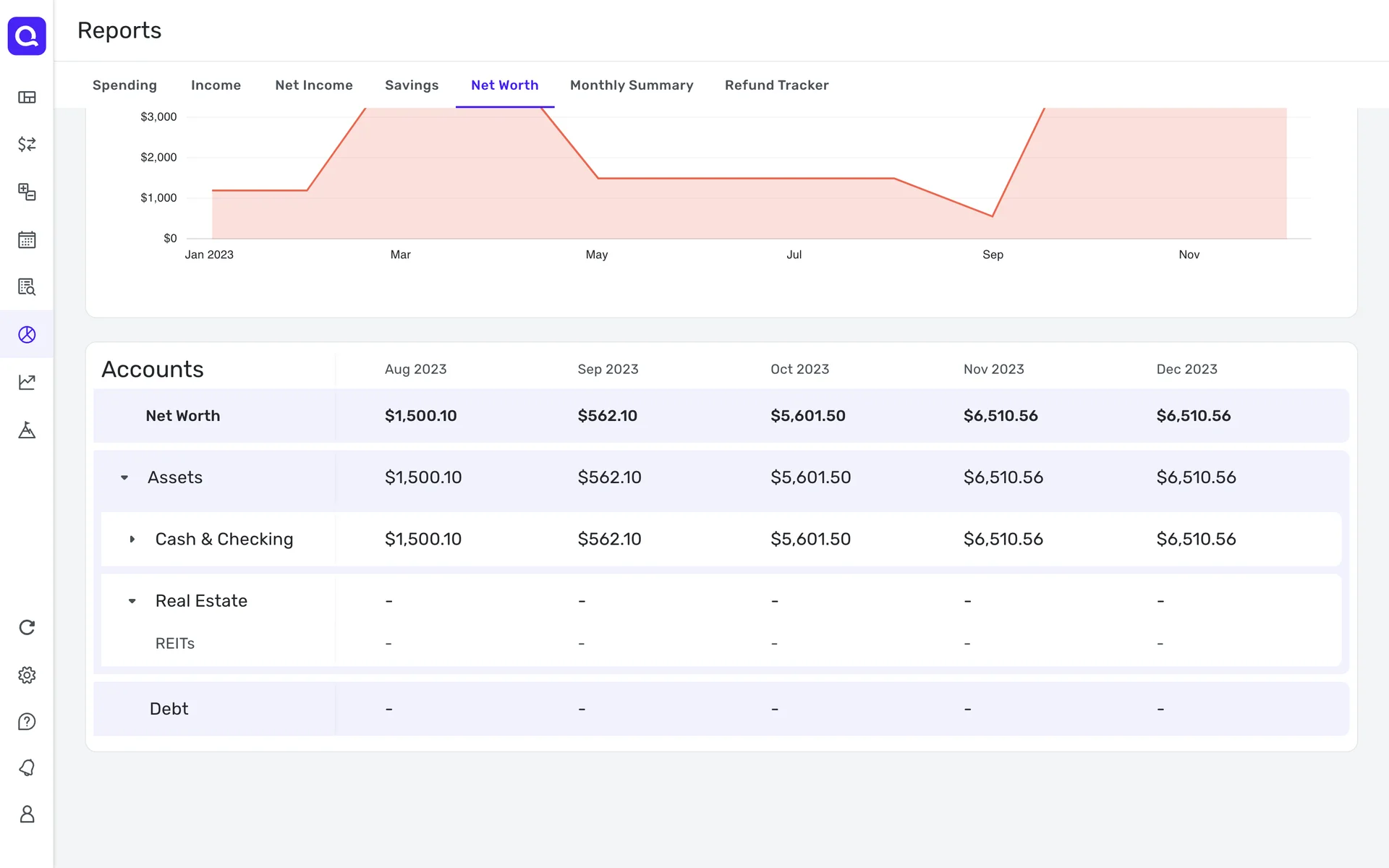
Task: Open the user profile icon
Action: 27,814
